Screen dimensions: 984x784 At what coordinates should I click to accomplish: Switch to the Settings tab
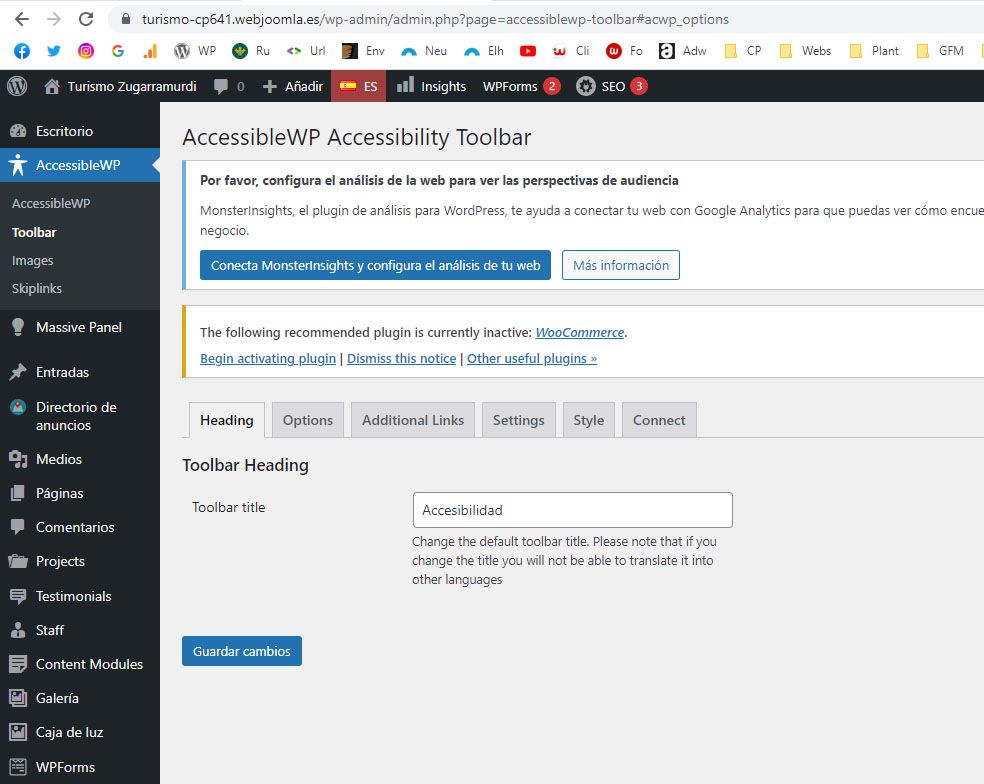click(518, 420)
